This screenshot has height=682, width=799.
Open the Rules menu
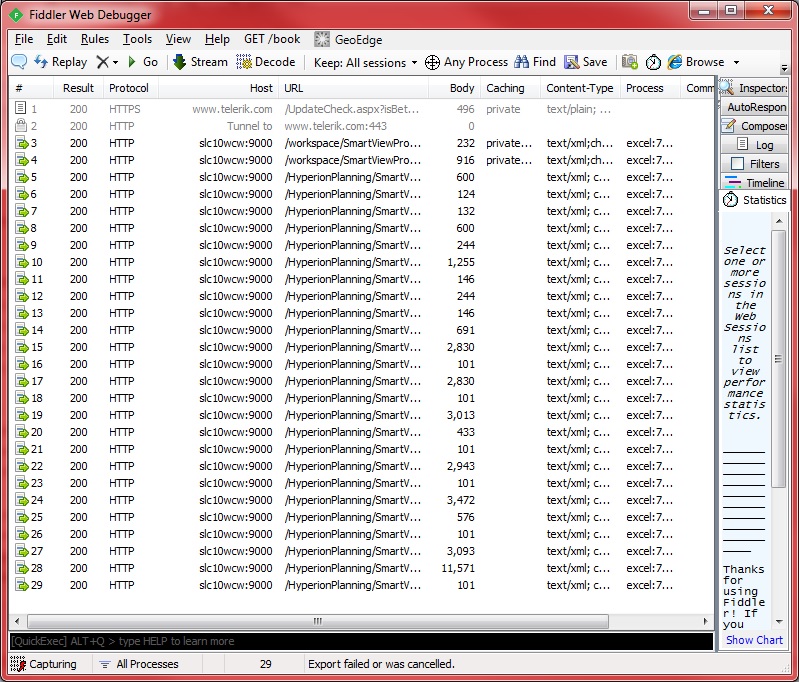pyautogui.click(x=95, y=39)
